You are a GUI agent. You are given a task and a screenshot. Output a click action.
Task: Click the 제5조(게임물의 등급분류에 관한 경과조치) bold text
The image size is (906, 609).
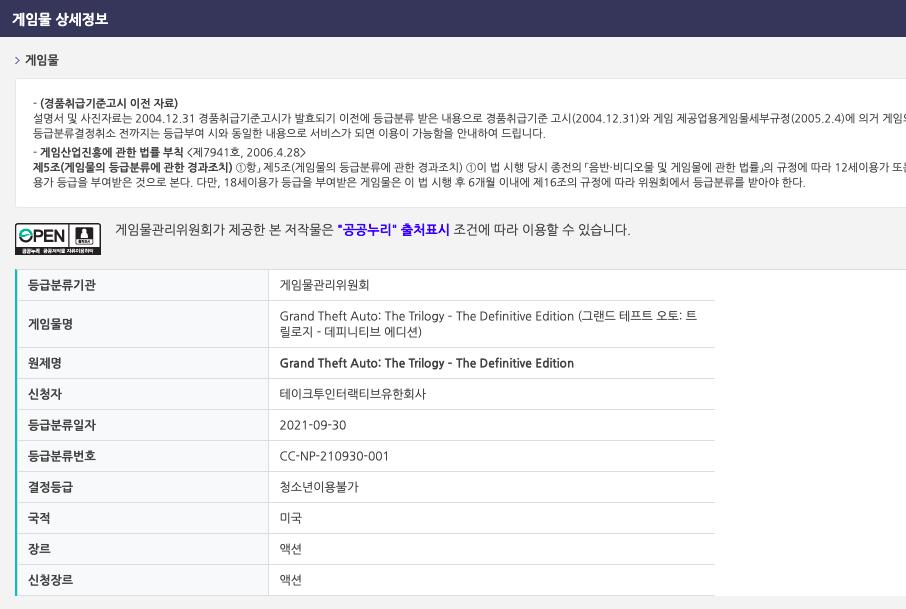point(132,168)
